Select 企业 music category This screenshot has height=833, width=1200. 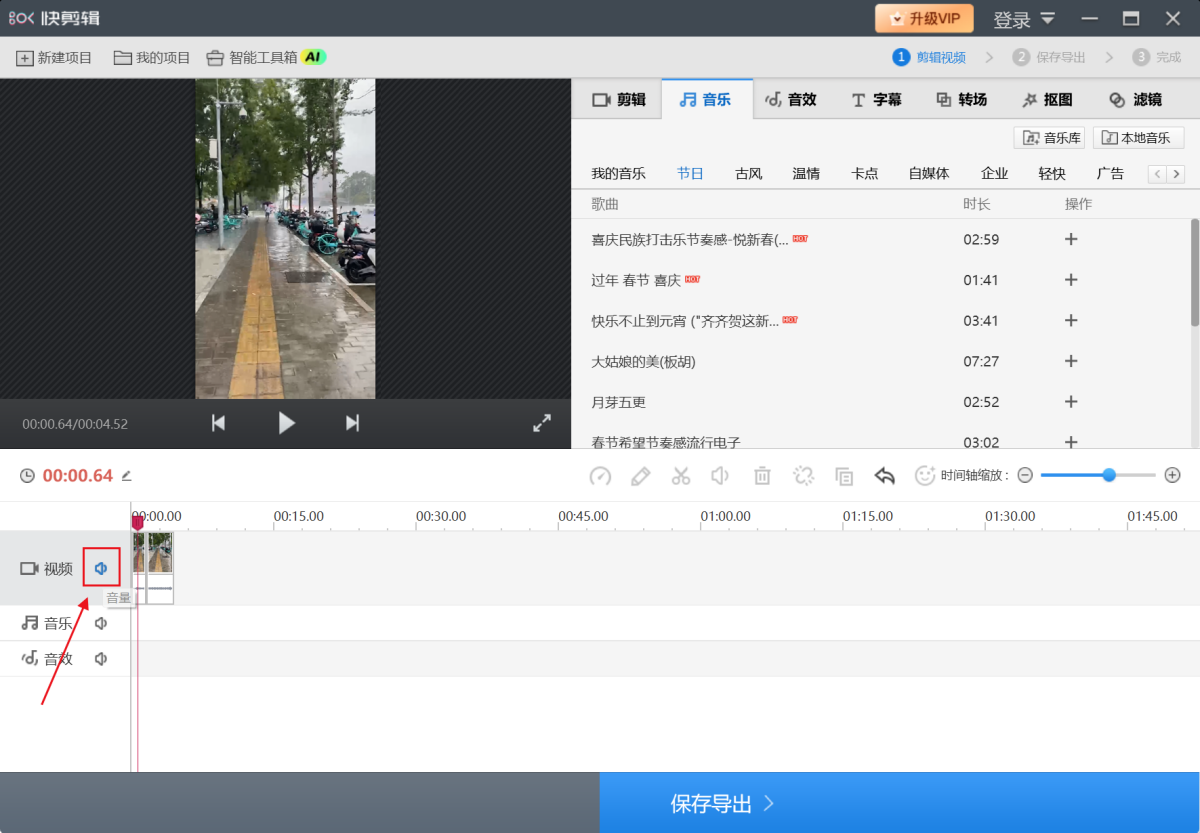(994, 173)
